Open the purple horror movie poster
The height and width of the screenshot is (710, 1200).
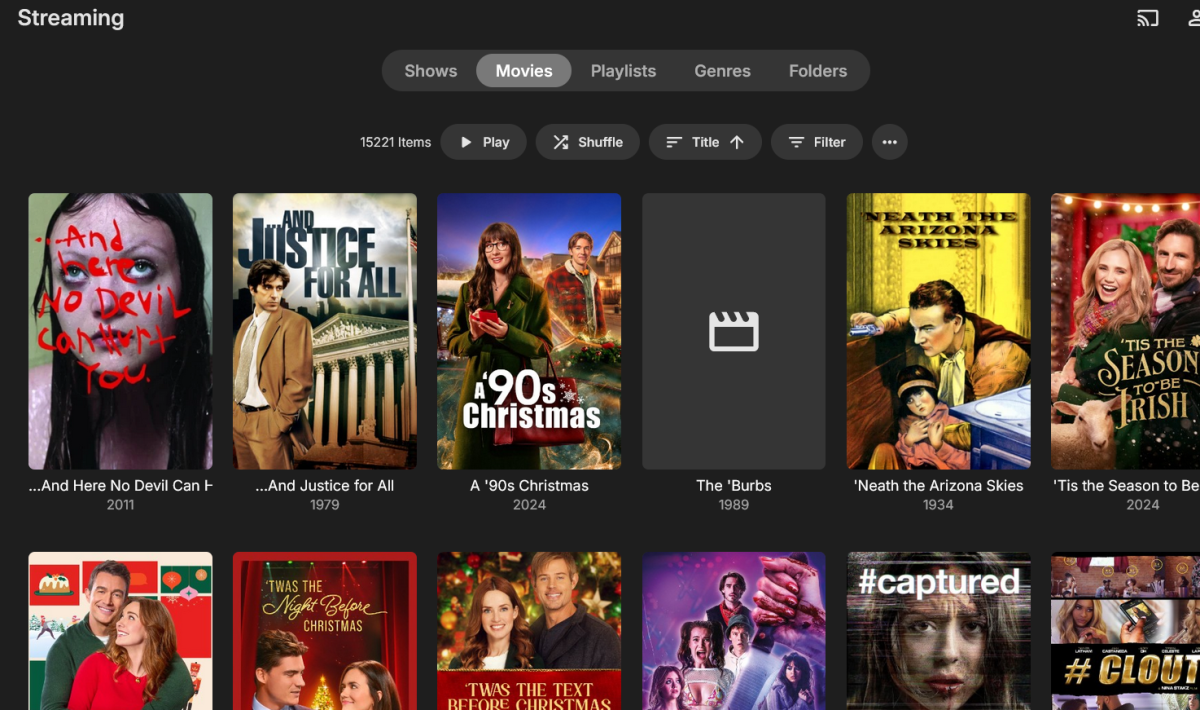(x=734, y=631)
